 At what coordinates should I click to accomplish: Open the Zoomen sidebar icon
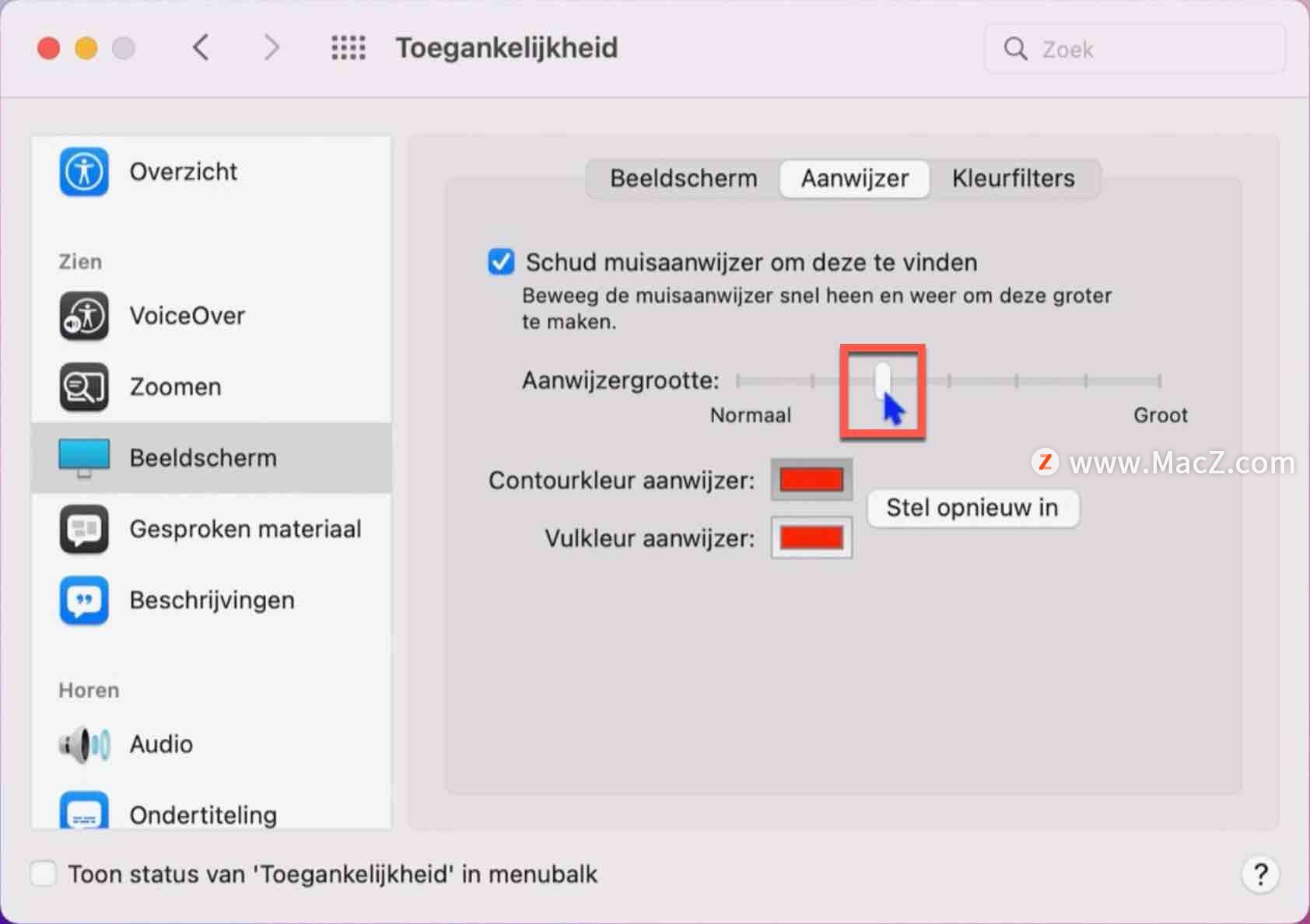point(84,387)
